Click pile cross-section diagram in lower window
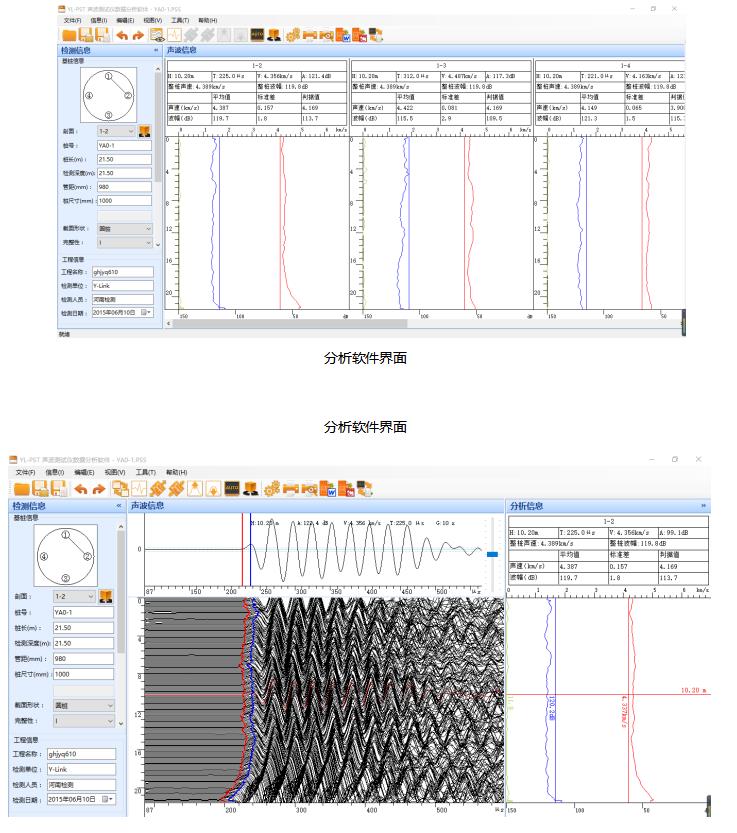The image size is (737, 833). pyautogui.click(x=65, y=556)
